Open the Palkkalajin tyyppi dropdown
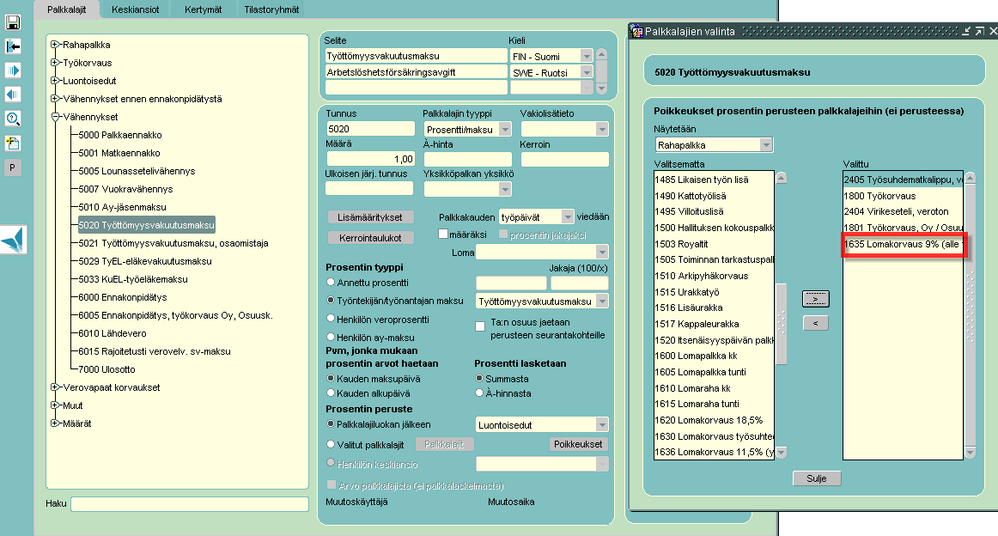Image resolution: width=998 pixels, height=536 pixels. click(505, 129)
